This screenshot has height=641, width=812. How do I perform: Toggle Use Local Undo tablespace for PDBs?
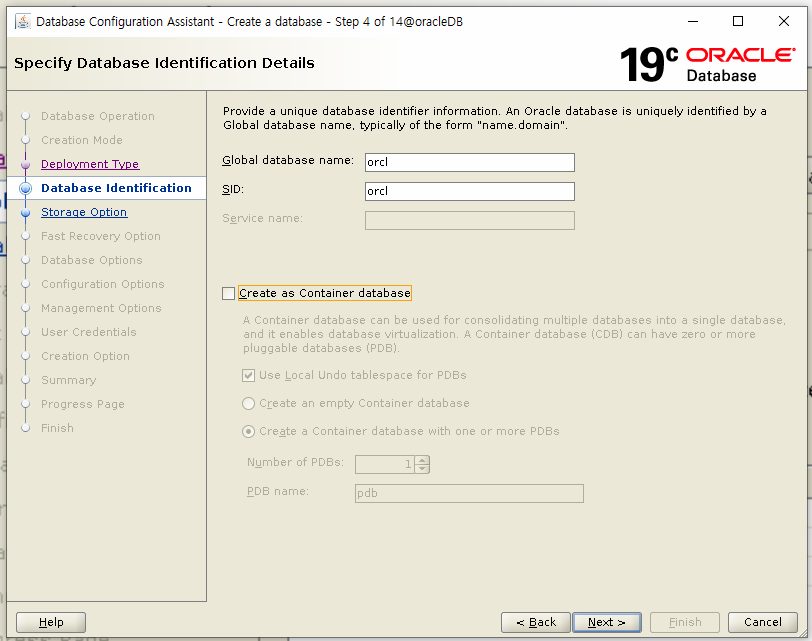249,375
